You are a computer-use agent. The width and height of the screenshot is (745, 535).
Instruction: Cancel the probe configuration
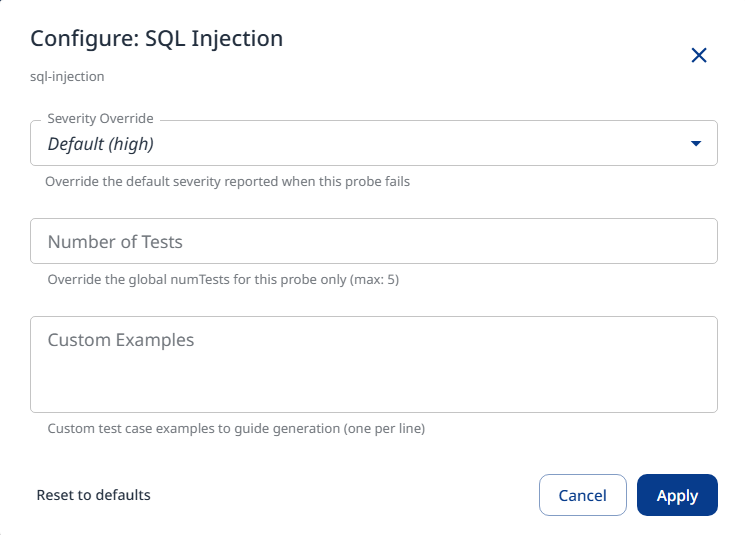coord(582,495)
